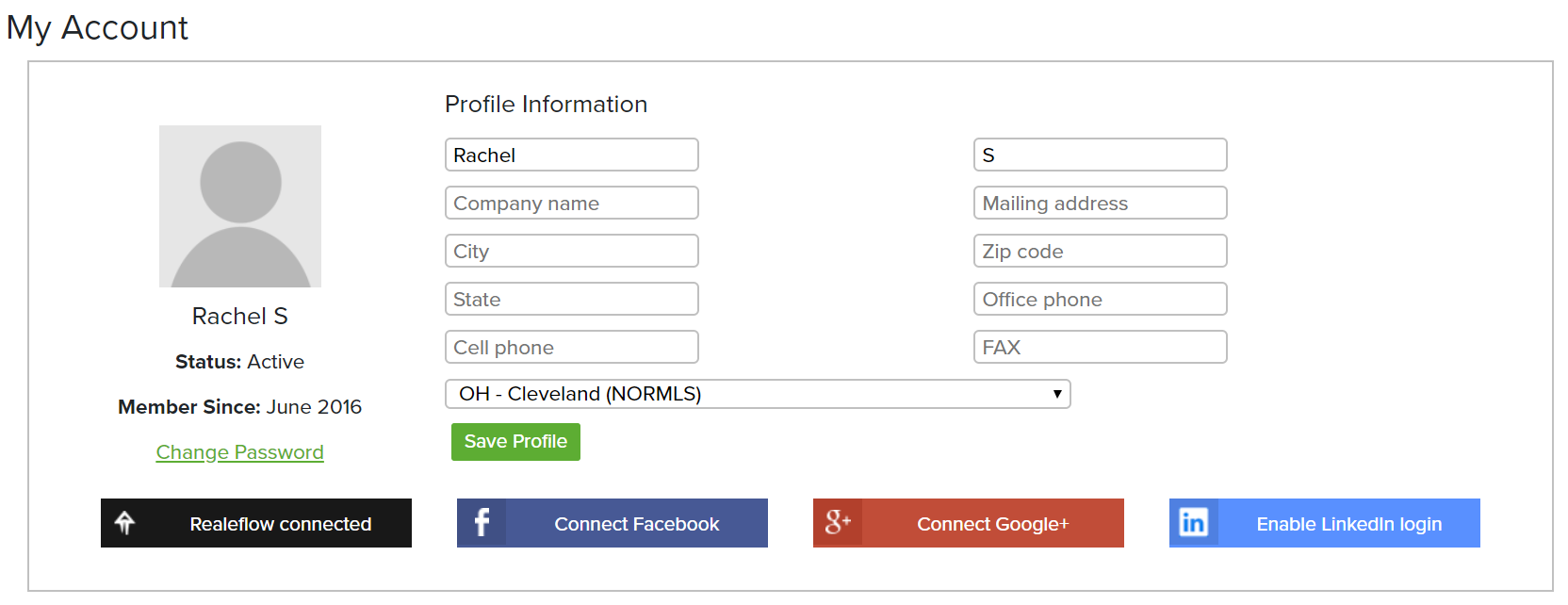
Task: Click the Realeflow connected button label
Action: tap(281, 524)
